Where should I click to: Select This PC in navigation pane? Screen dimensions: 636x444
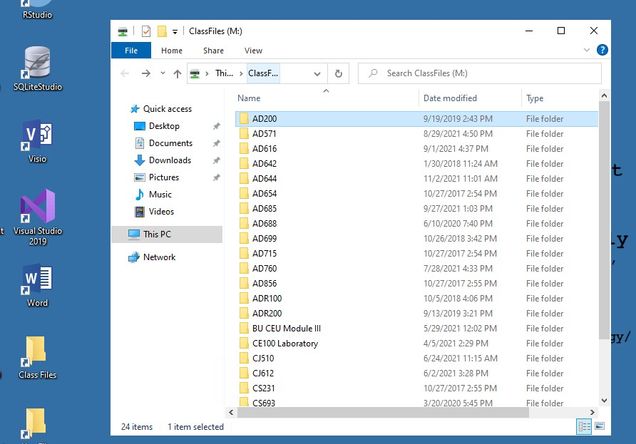tap(157, 234)
